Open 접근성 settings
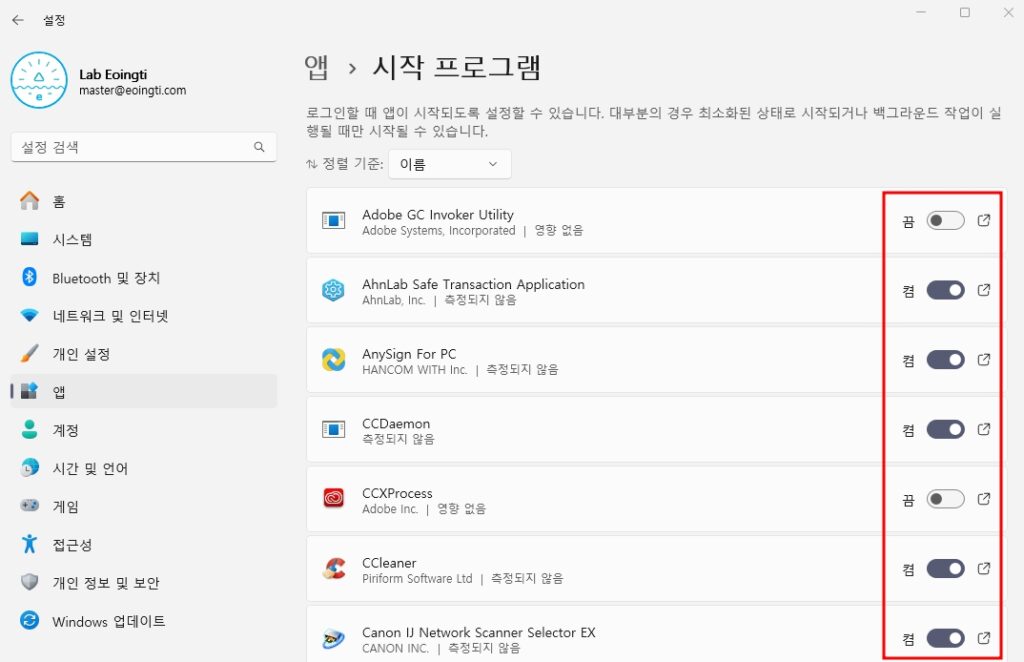 pos(144,544)
